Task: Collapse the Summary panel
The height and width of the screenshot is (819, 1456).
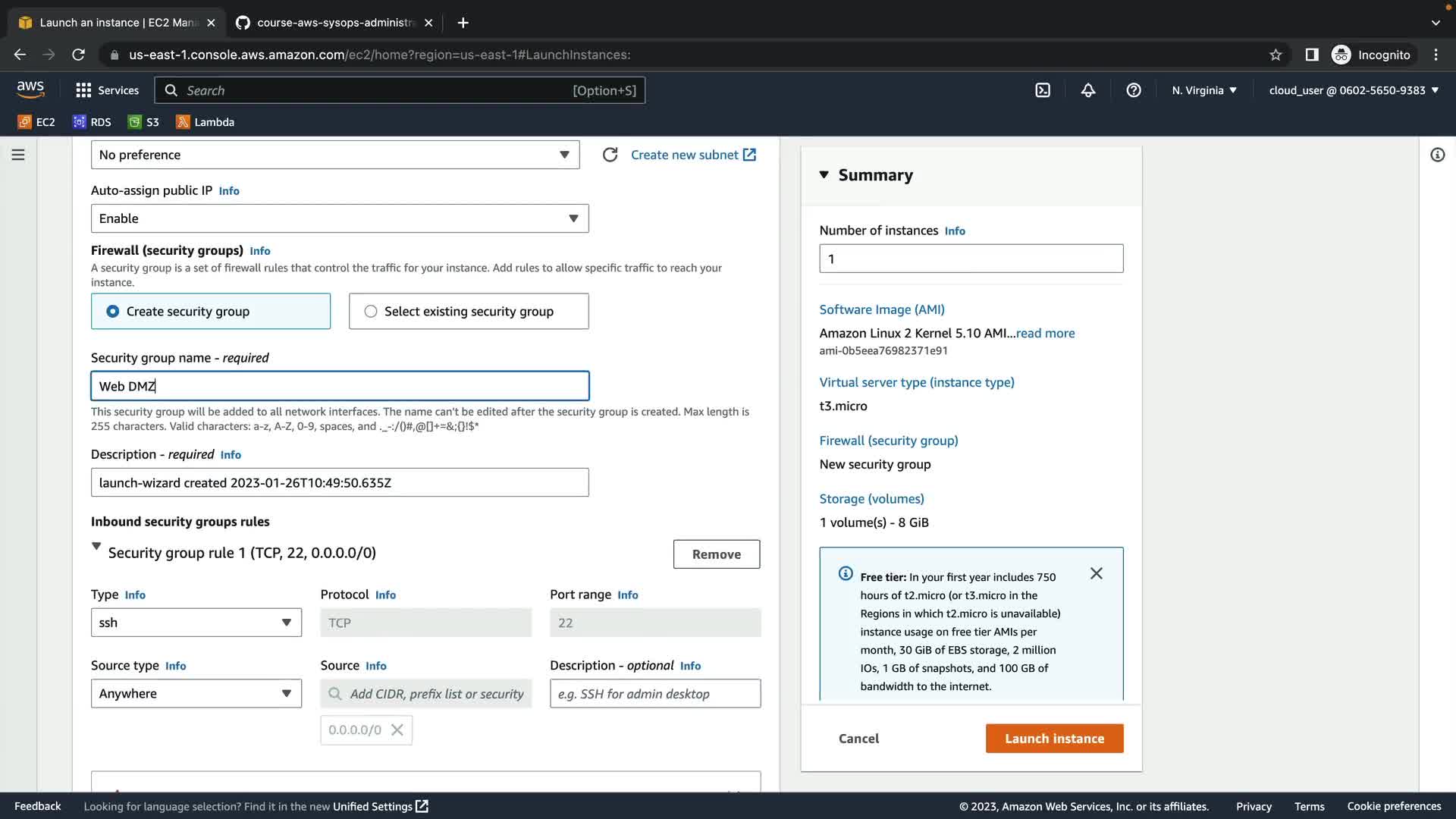Action: click(824, 175)
